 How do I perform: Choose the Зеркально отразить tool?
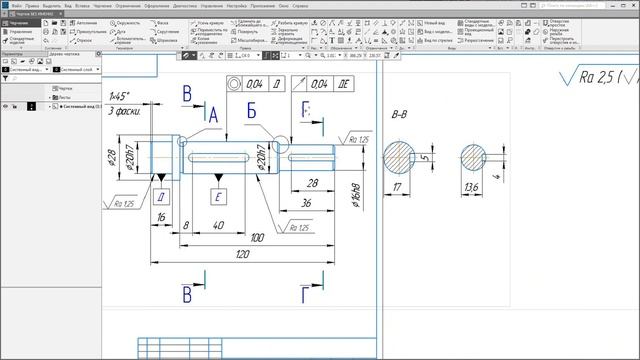pyautogui.click(x=285, y=32)
